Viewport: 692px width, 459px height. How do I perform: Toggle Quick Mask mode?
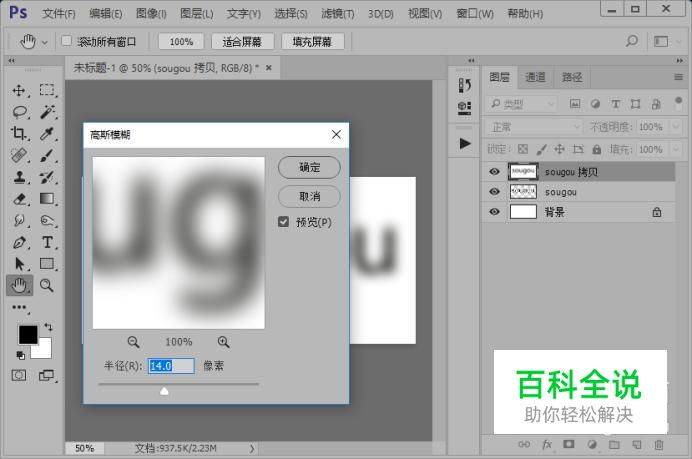point(19,375)
